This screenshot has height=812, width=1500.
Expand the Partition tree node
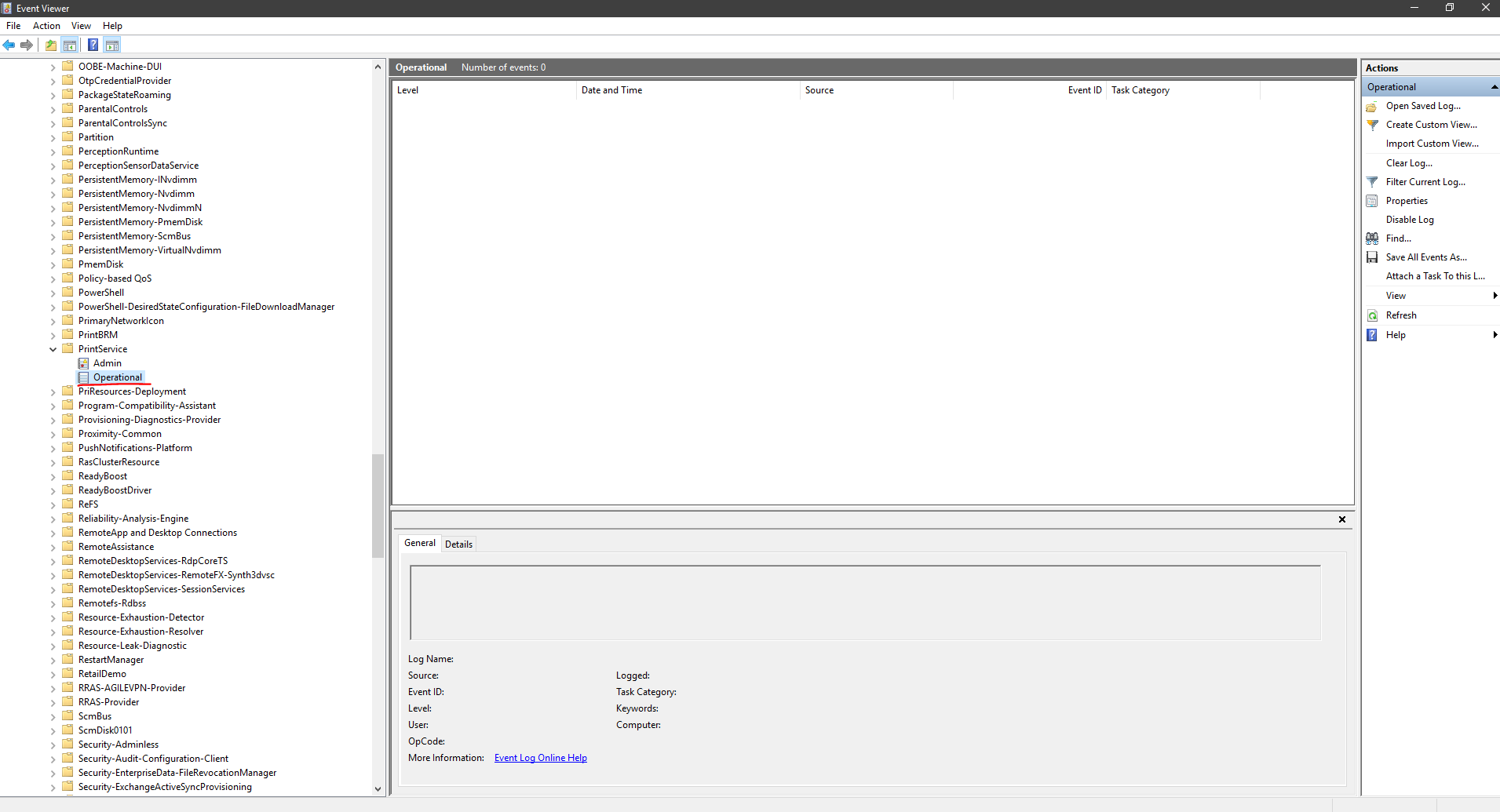pyautogui.click(x=53, y=137)
